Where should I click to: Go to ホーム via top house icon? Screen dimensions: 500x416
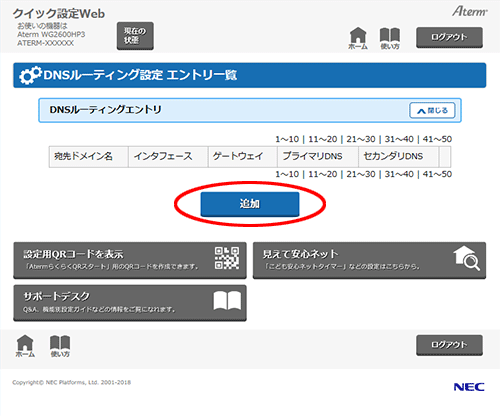click(x=358, y=38)
